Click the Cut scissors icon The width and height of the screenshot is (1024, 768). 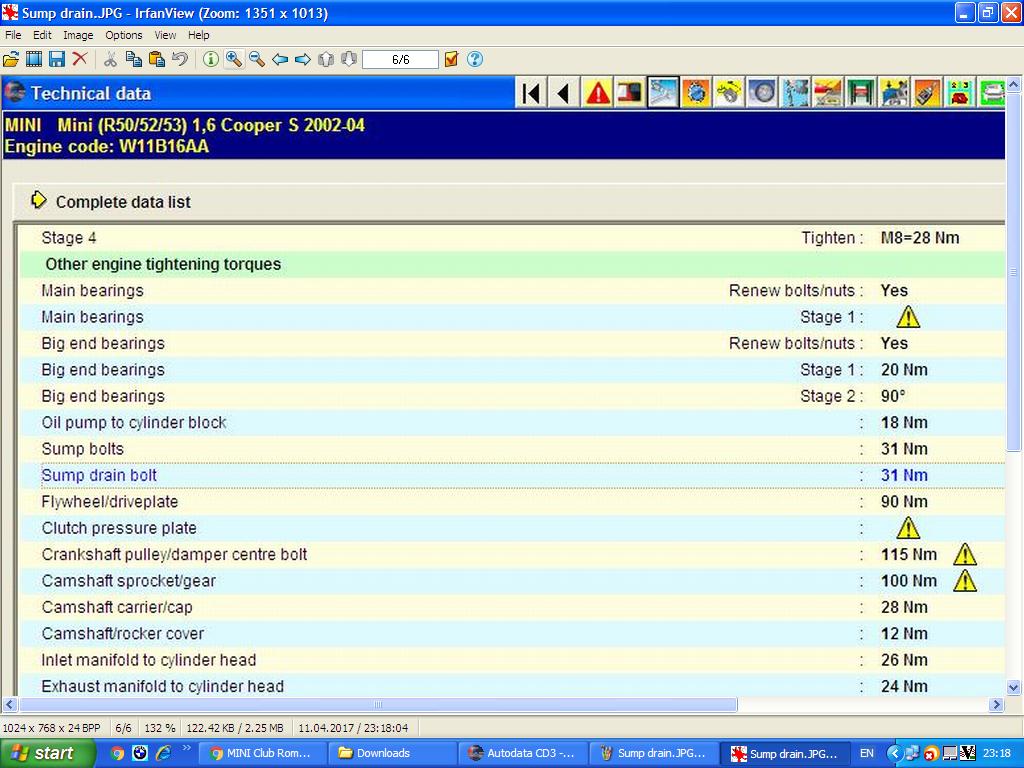(110, 59)
